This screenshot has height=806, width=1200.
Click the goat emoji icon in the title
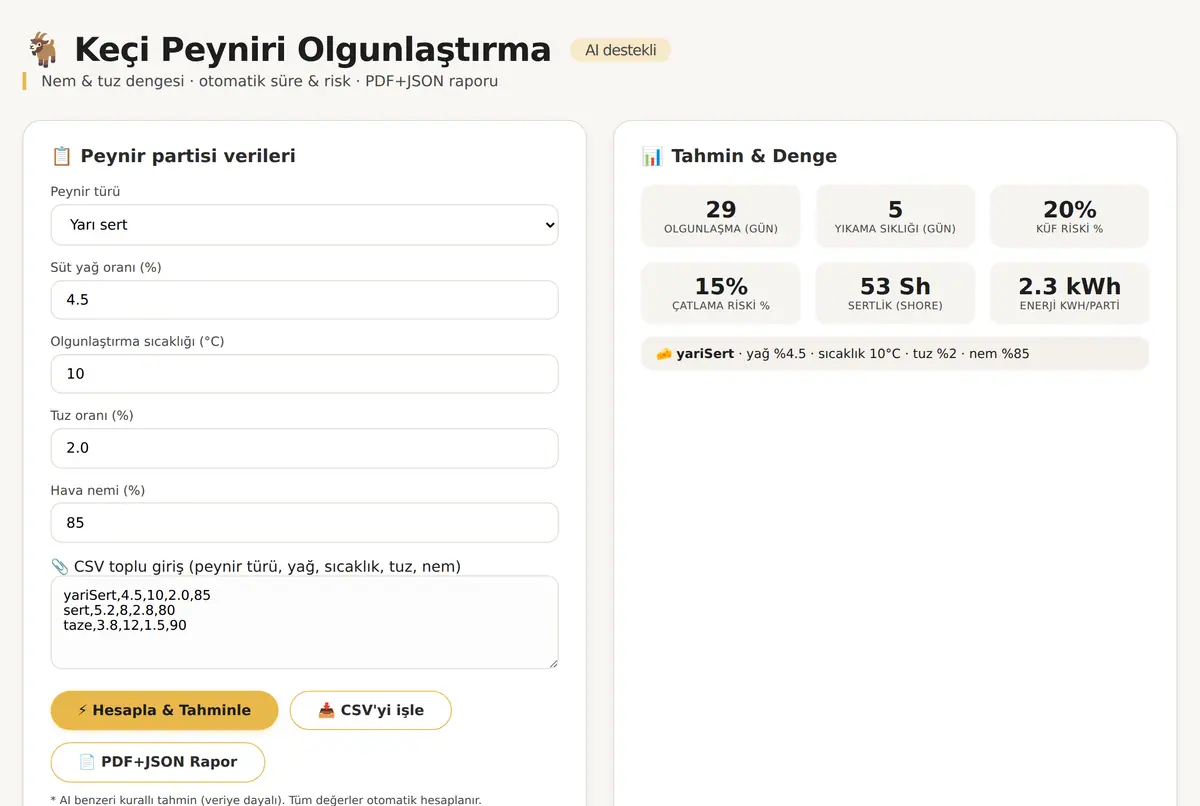tap(43, 49)
